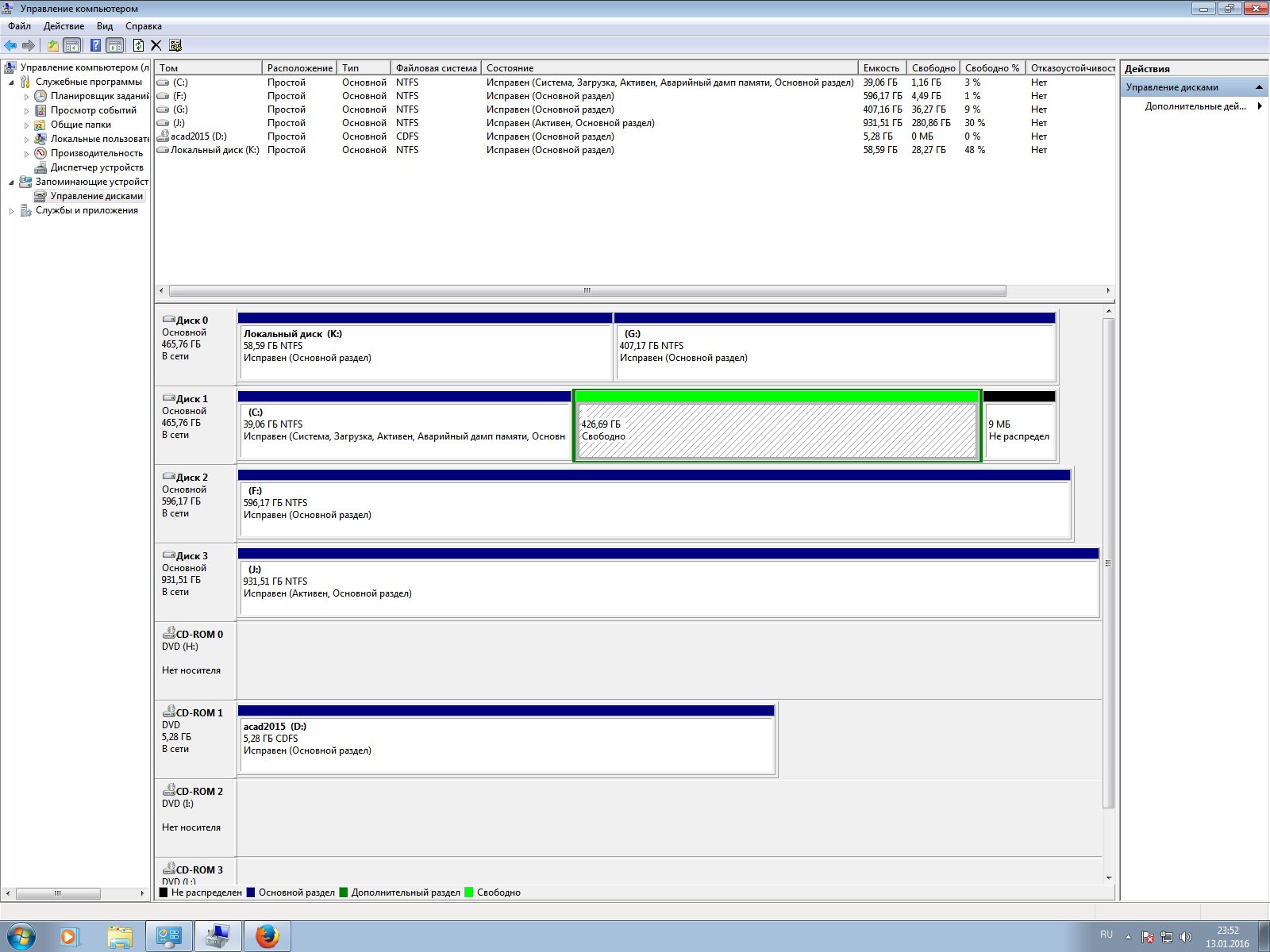Open the Действие menu
Viewport: 1270px width, 952px height.
(63, 26)
